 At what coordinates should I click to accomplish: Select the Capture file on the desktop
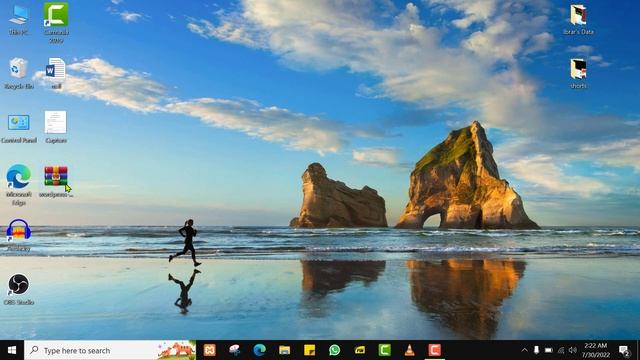pos(56,128)
